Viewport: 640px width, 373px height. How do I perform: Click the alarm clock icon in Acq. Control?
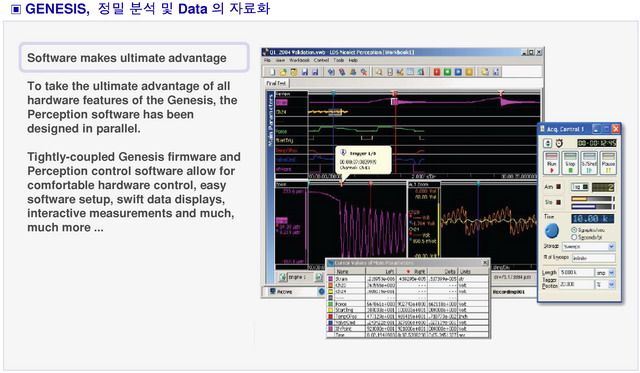(x=559, y=143)
